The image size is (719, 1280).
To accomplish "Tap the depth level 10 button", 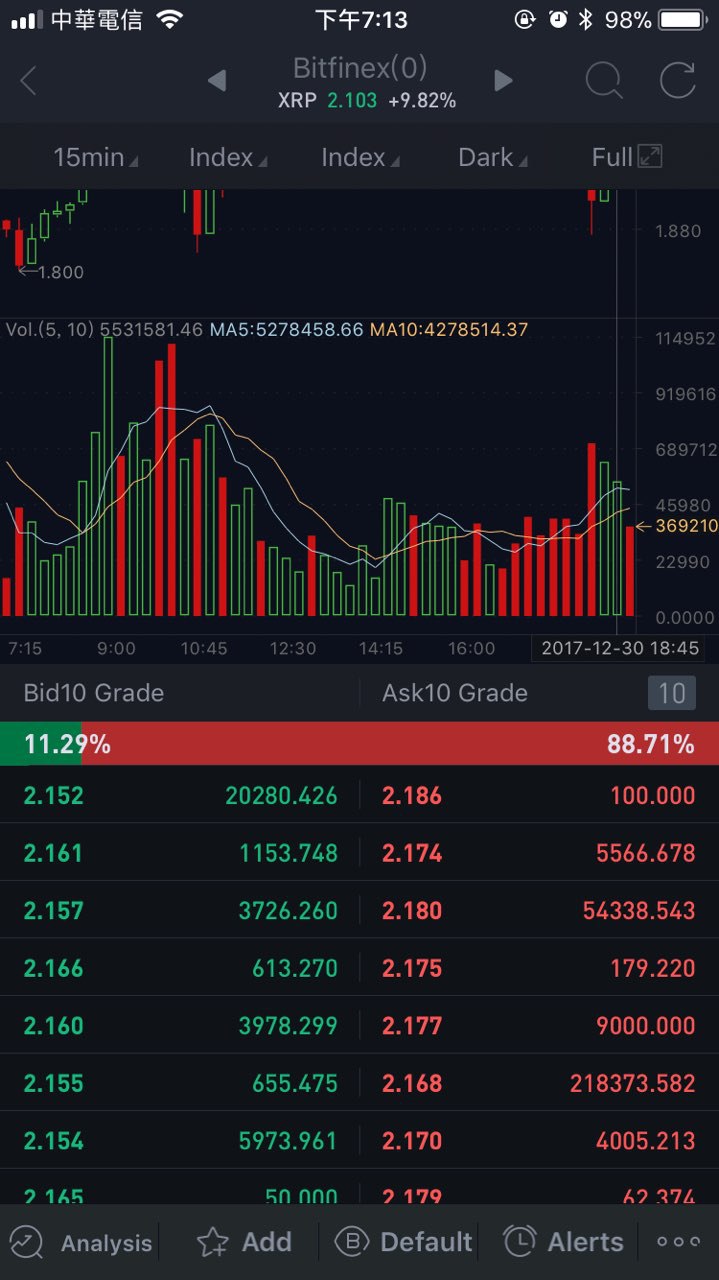I will [671, 693].
